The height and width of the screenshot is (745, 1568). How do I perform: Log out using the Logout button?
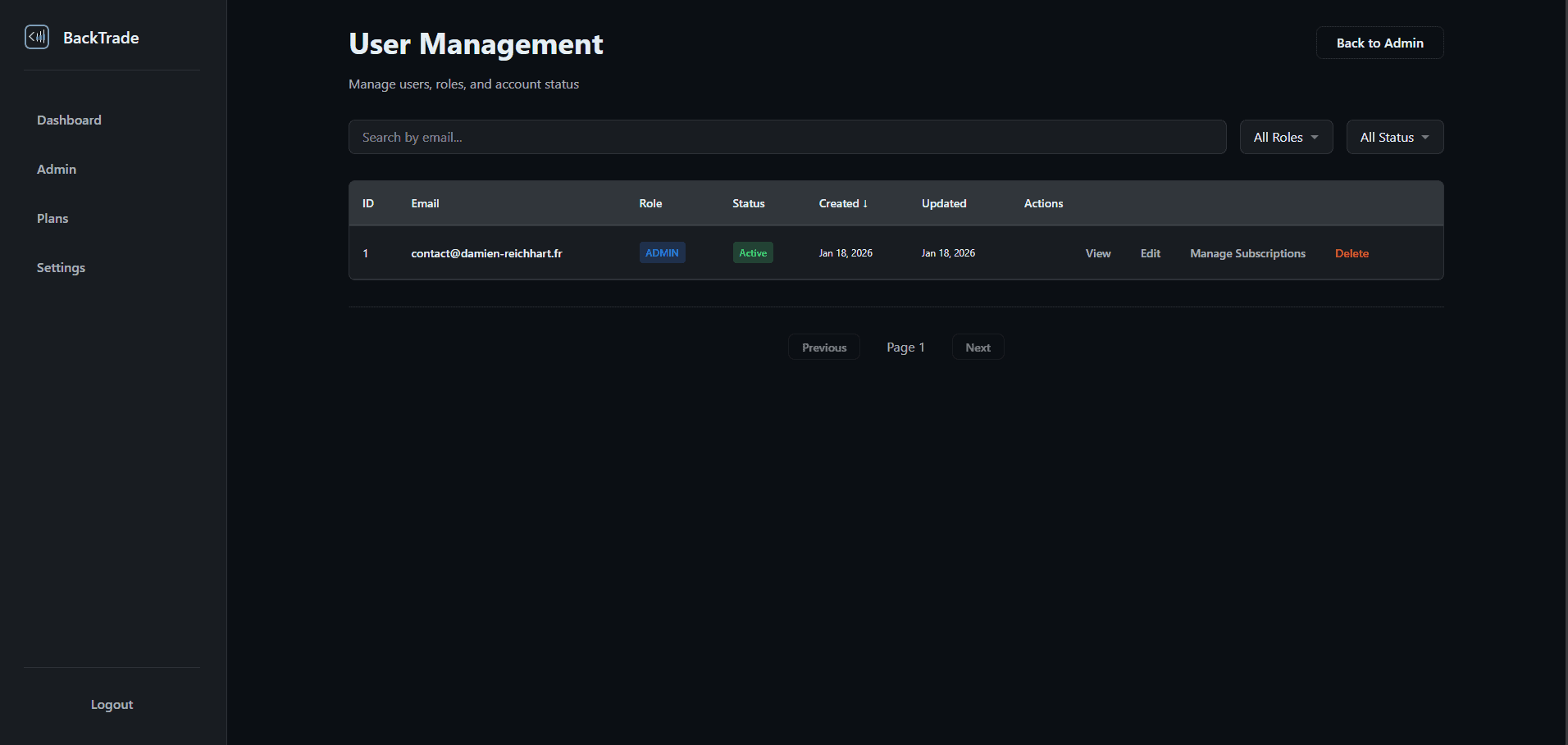tap(112, 704)
